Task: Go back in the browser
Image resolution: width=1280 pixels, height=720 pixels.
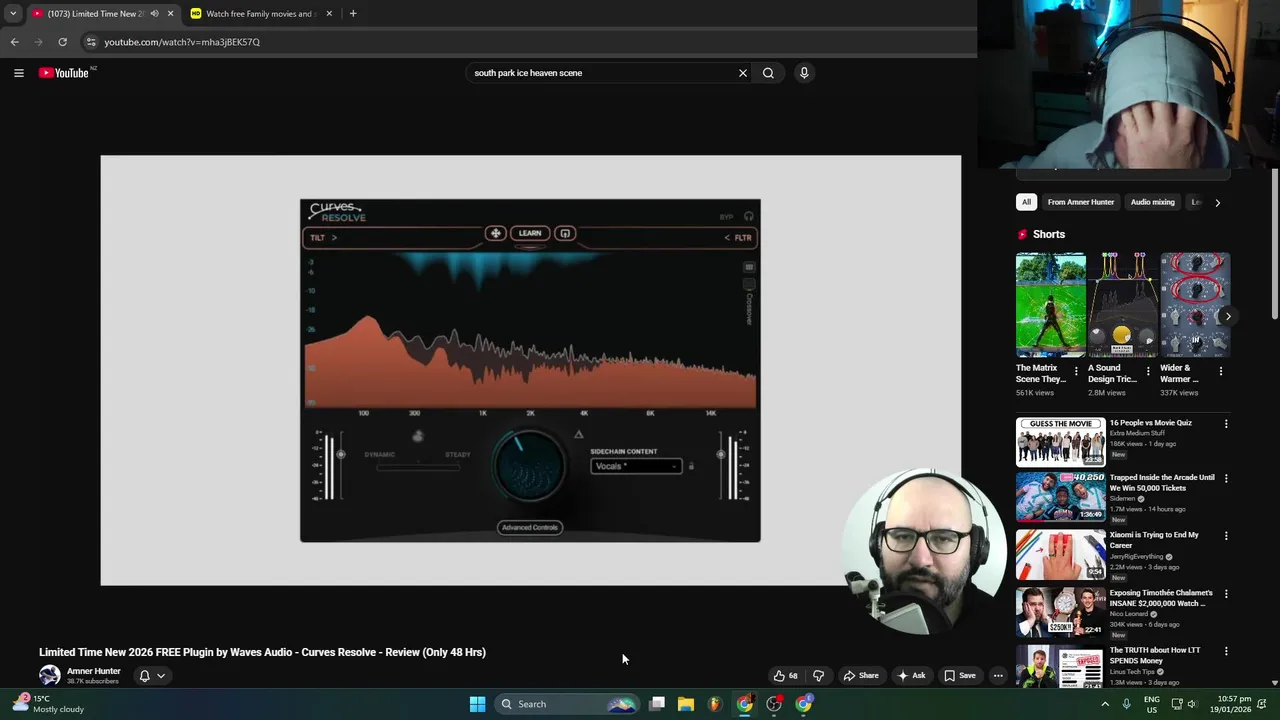Action: pyautogui.click(x=14, y=42)
